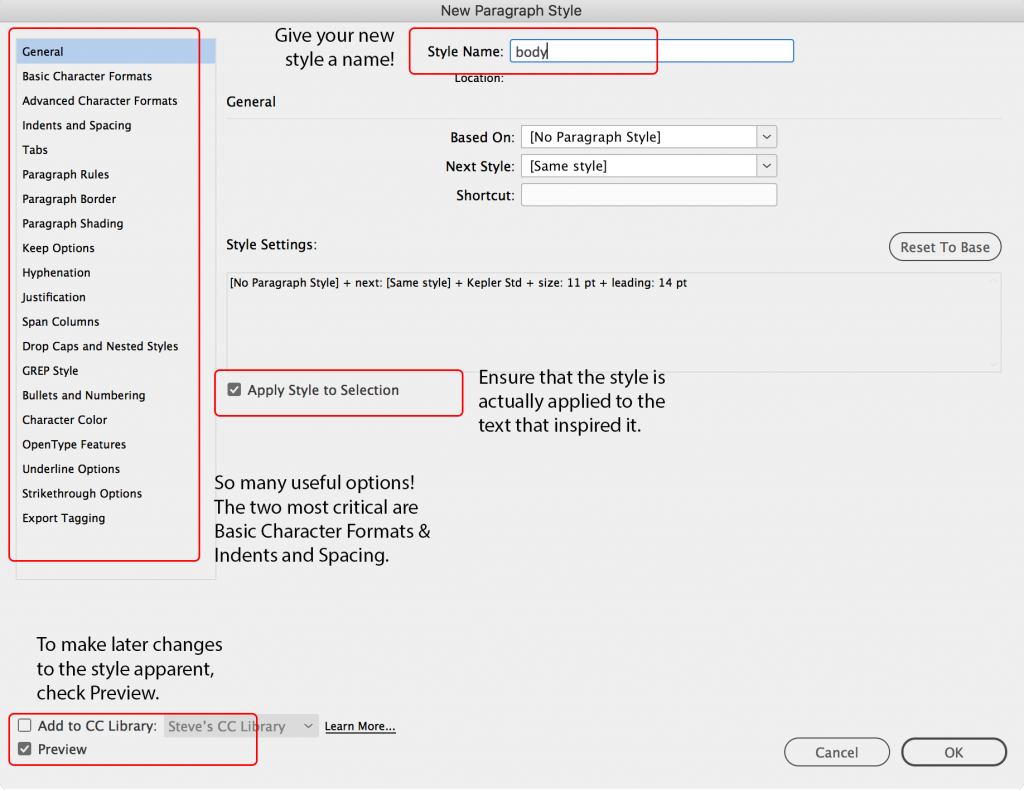Click the Reset To Base button

coord(944,247)
